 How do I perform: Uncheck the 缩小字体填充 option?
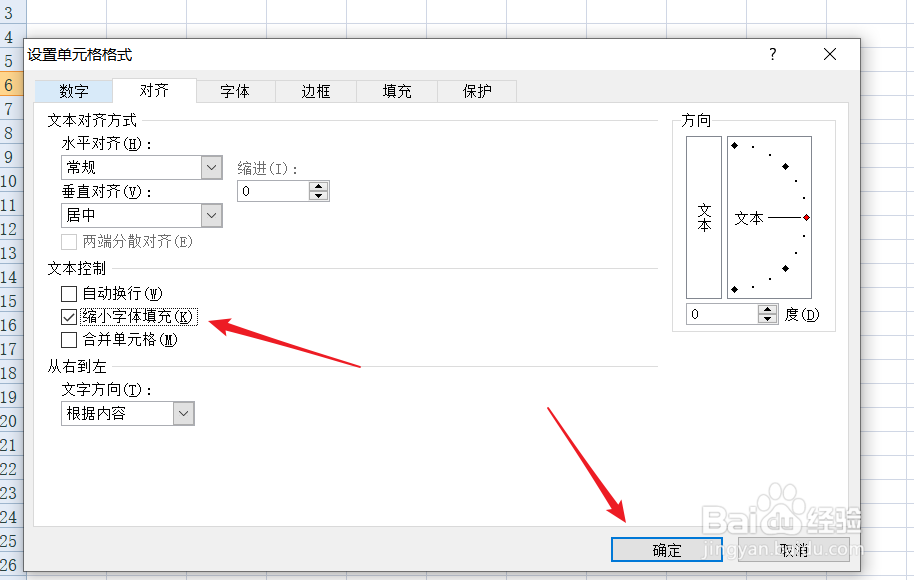coord(69,316)
